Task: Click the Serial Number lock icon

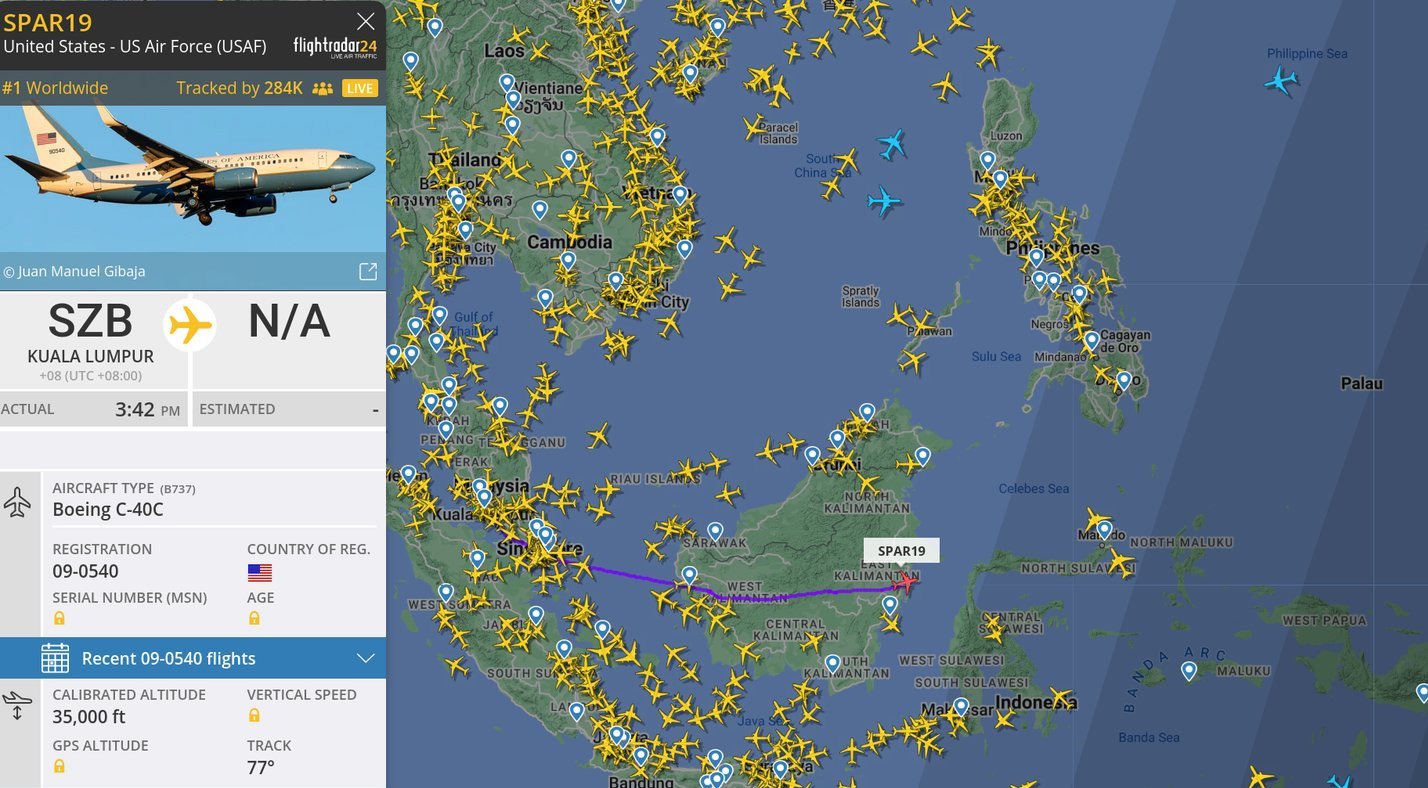Action: [59, 618]
